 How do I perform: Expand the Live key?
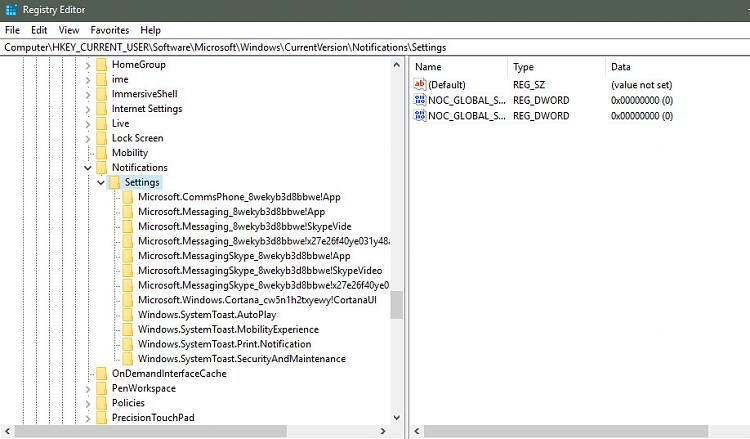[x=88, y=124]
